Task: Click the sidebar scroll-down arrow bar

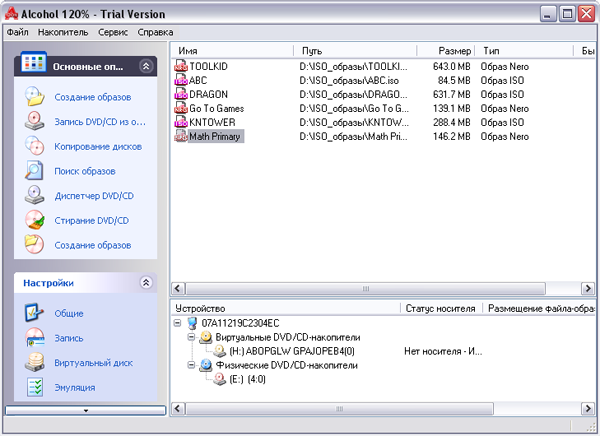Action: pos(85,410)
